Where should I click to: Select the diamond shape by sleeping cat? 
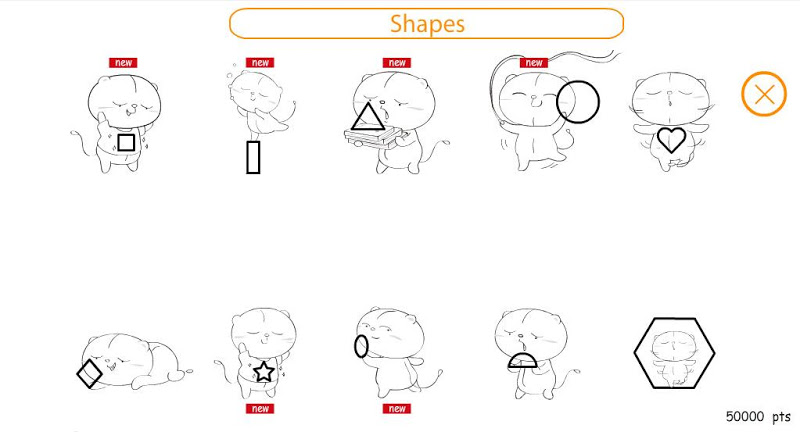89,374
